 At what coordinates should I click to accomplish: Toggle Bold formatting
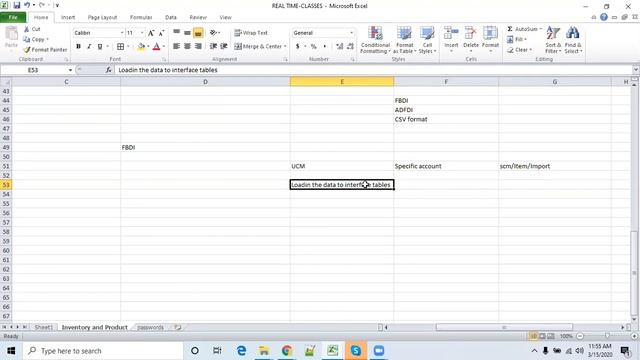point(78,47)
